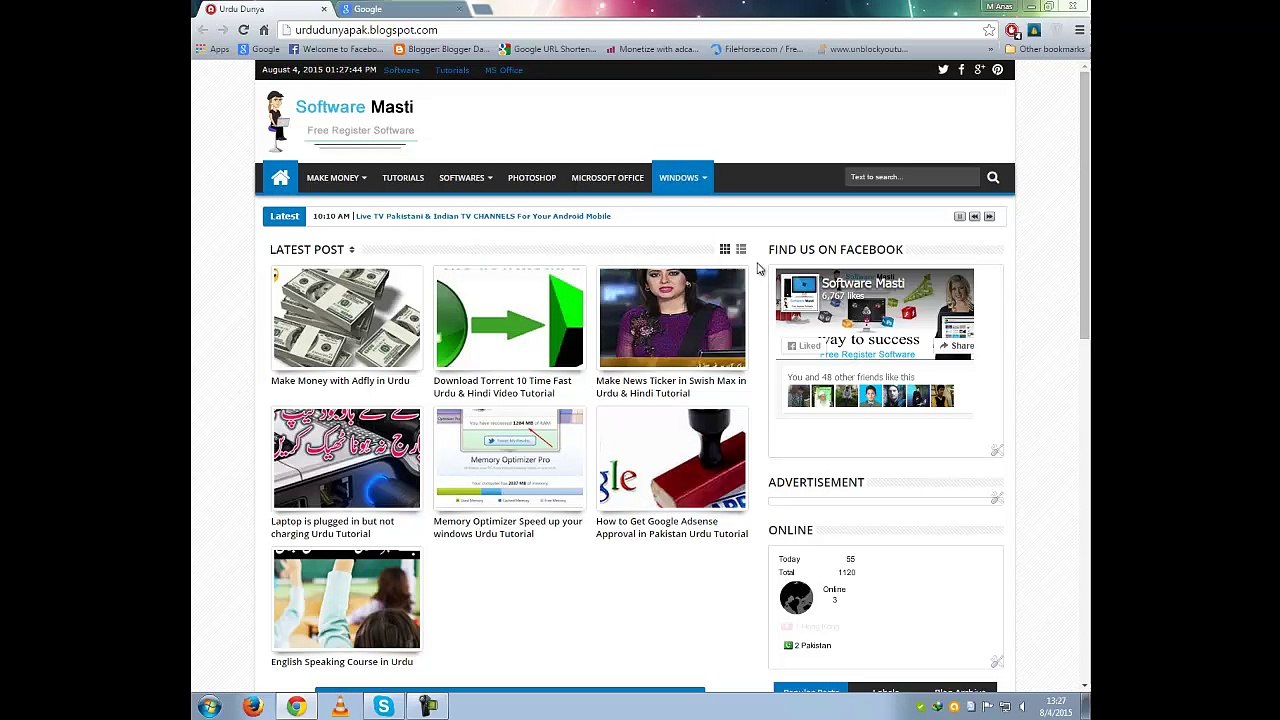Open Make News Ticker in Swish Max post

click(671, 387)
